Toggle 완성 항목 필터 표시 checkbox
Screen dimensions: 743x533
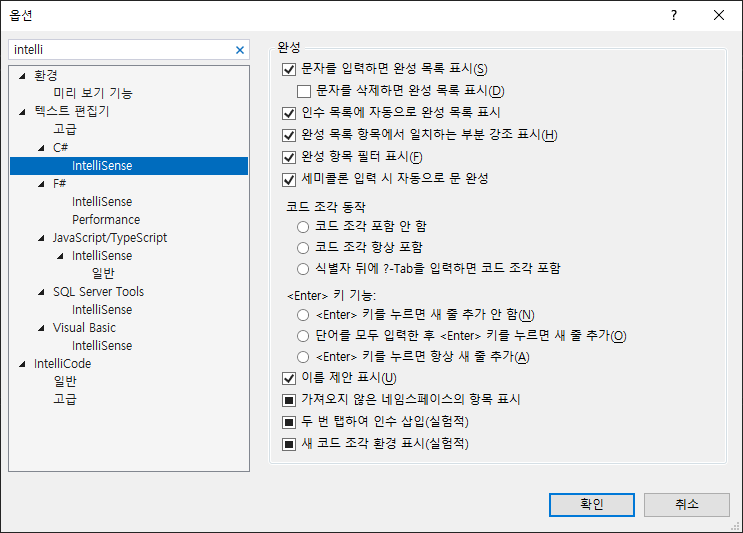(289, 157)
